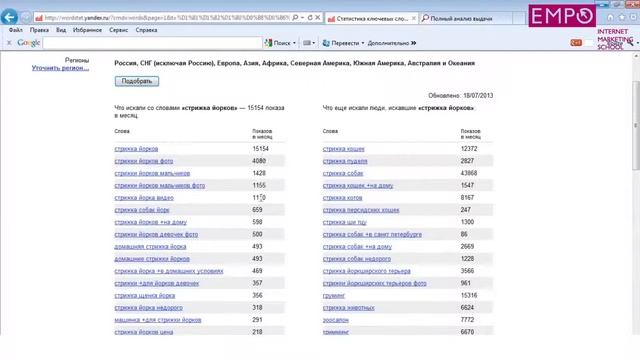Viewport: 640px width, 360px height.
Task: Click the page vertical scrollbar thumb
Action: [x=636, y=124]
